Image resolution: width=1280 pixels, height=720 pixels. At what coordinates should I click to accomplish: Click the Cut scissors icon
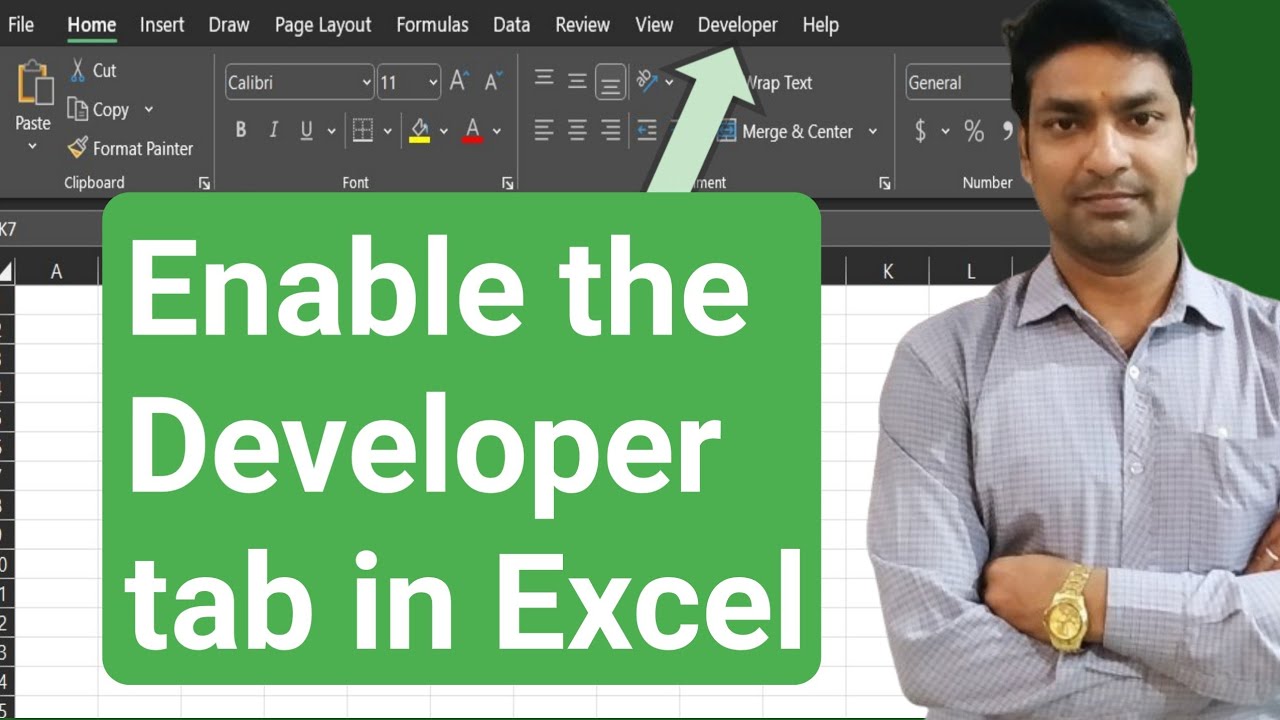coord(78,70)
